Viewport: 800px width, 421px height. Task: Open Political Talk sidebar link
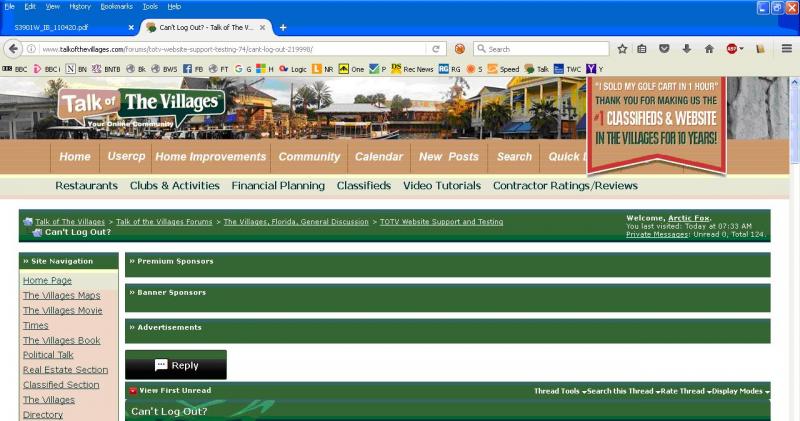pos(48,355)
